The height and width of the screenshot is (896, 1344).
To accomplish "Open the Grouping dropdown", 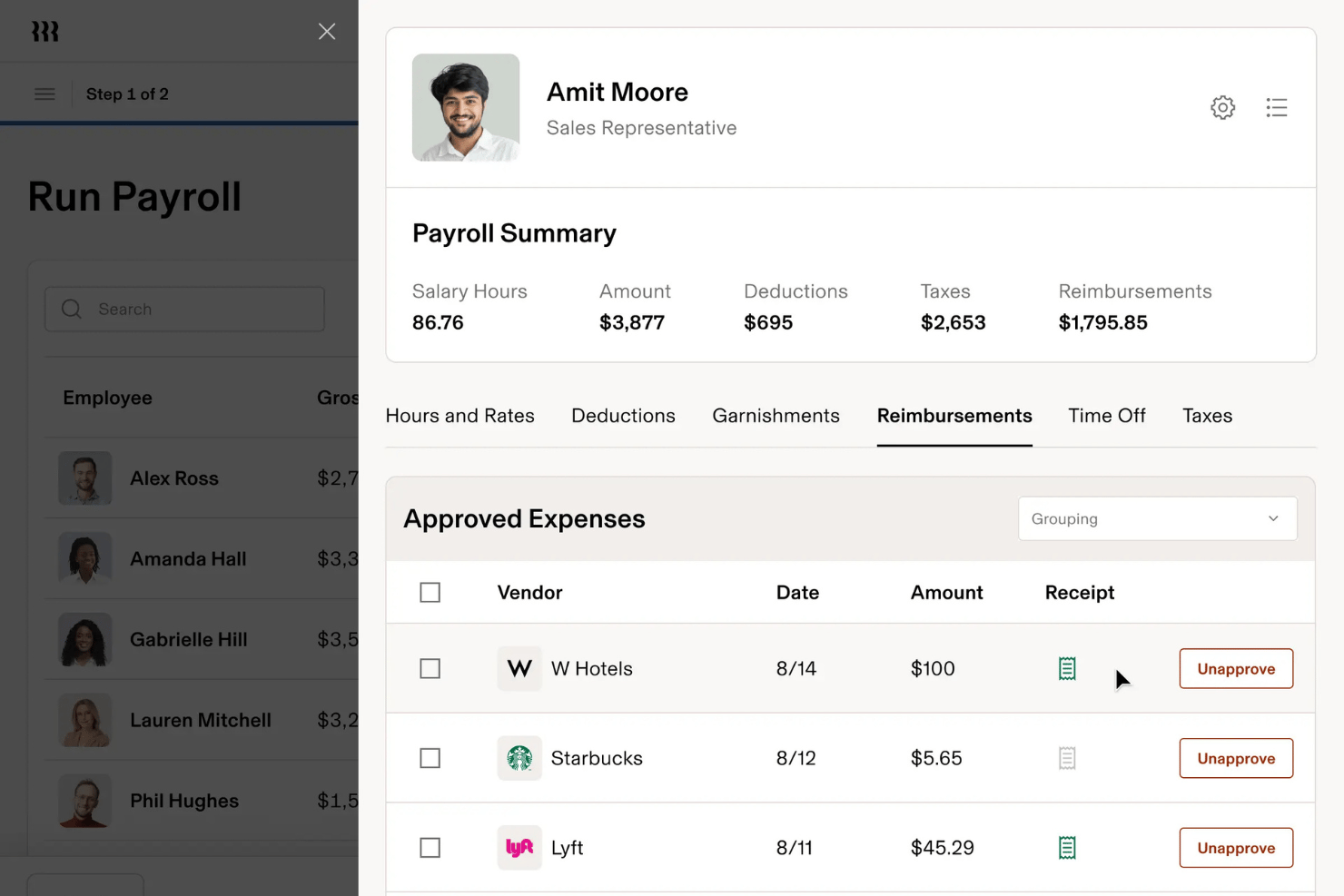I will pos(1158,518).
